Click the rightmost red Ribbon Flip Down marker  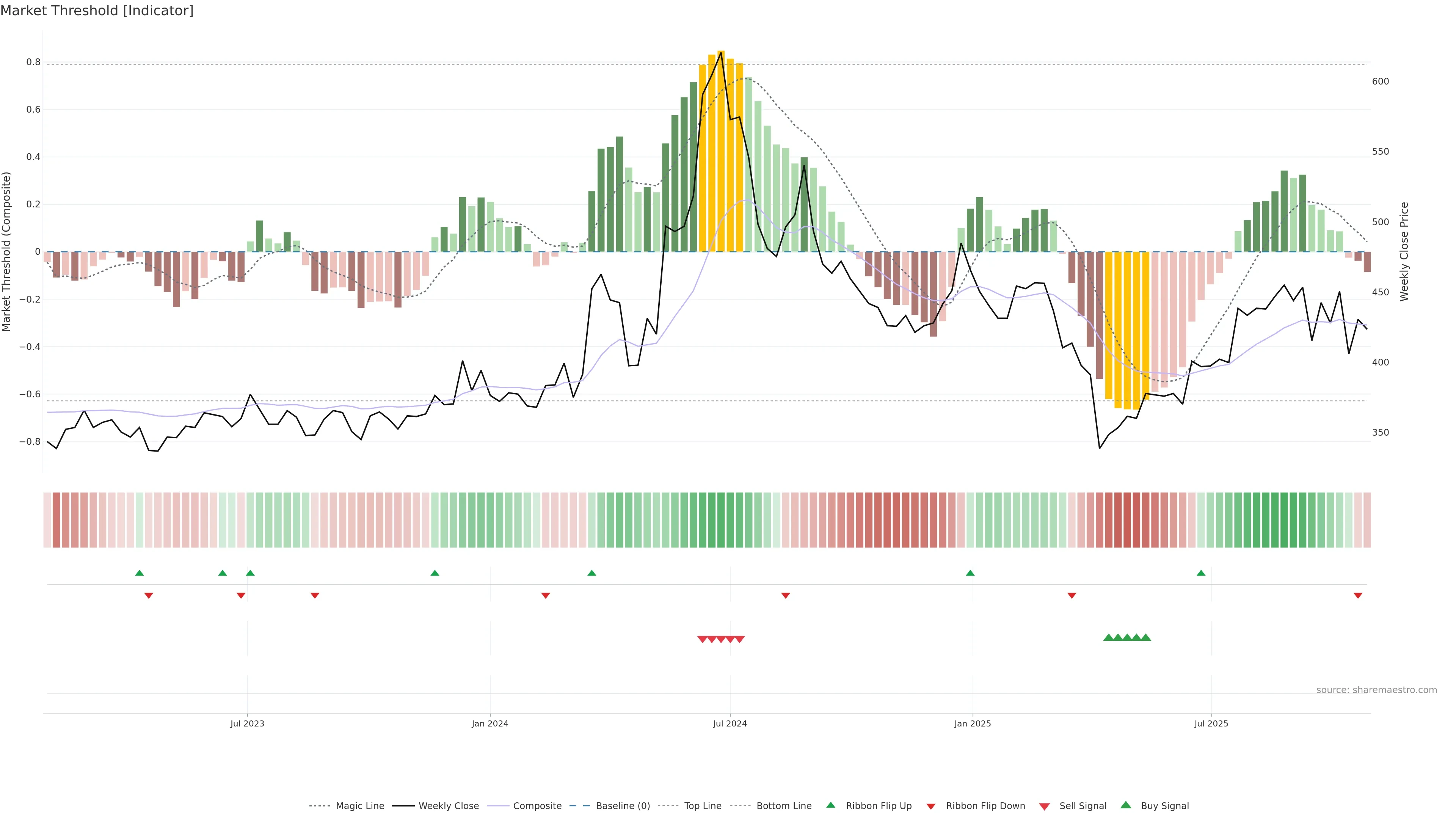pyautogui.click(x=1358, y=595)
